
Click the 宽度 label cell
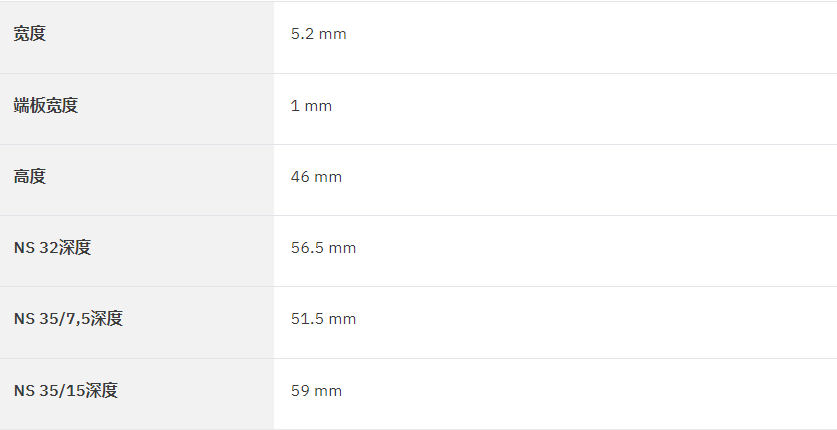[137, 37]
